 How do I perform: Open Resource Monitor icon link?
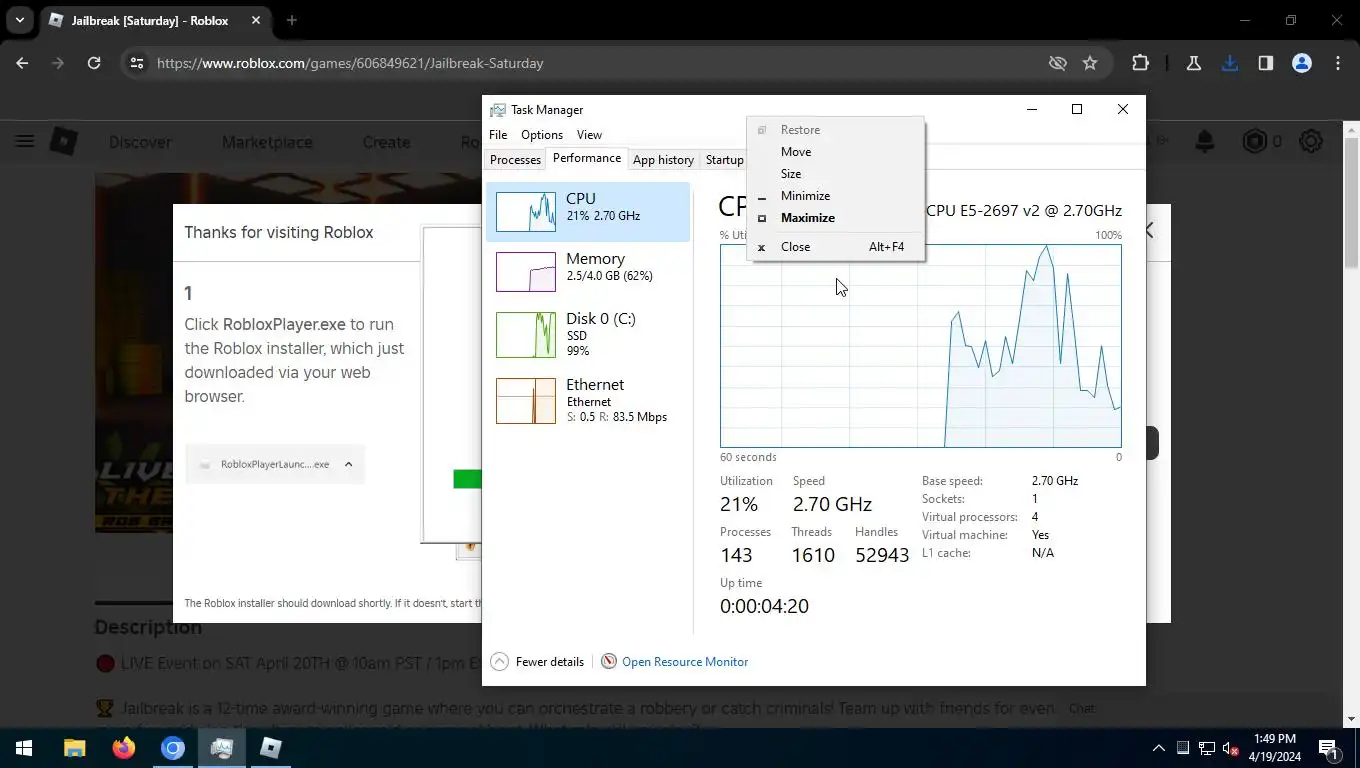(608, 662)
